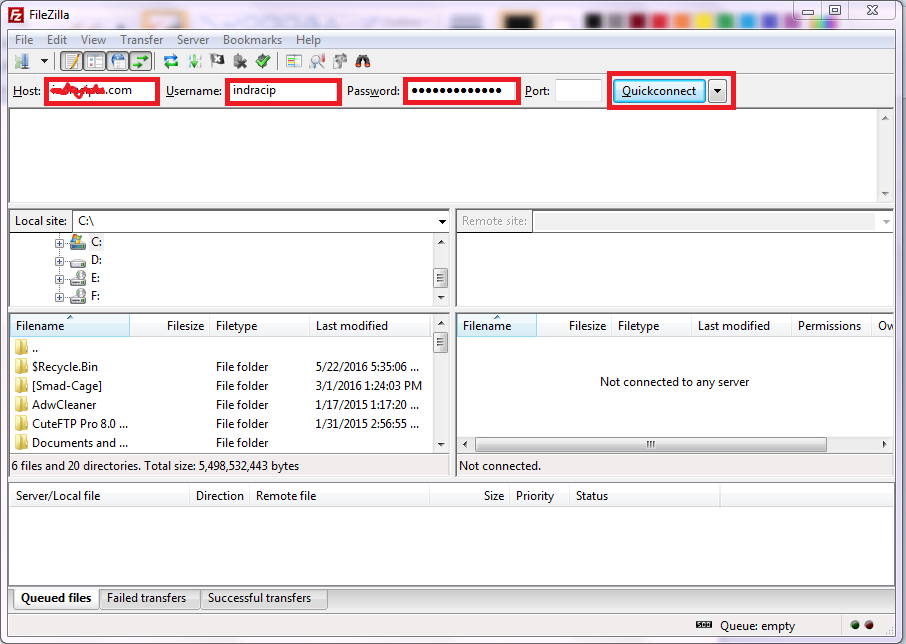Open the Local site path dropdown
The image size is (906, 644).
coord(442,221)
